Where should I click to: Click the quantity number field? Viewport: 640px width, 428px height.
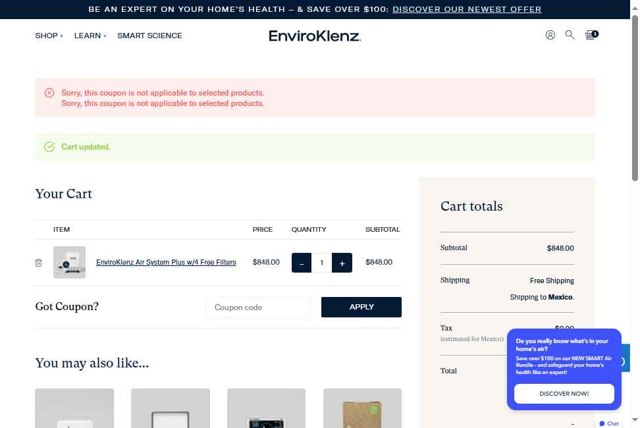coord(322,263)
